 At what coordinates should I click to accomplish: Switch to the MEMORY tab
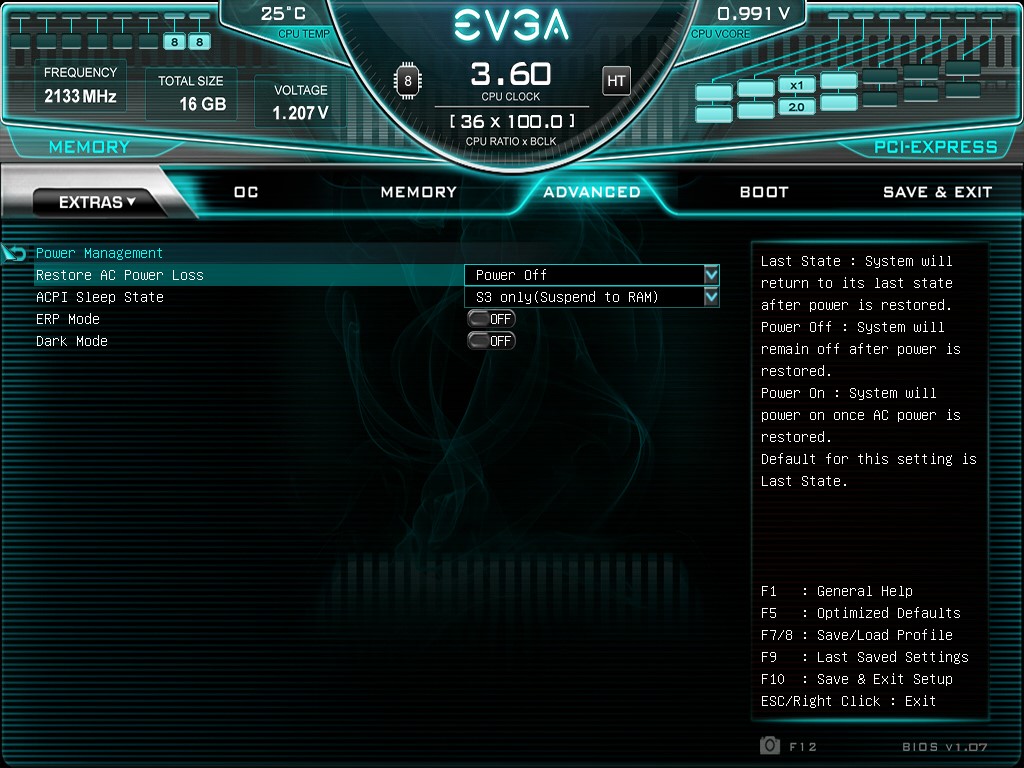pyautogui.click(x=419, y=192)
